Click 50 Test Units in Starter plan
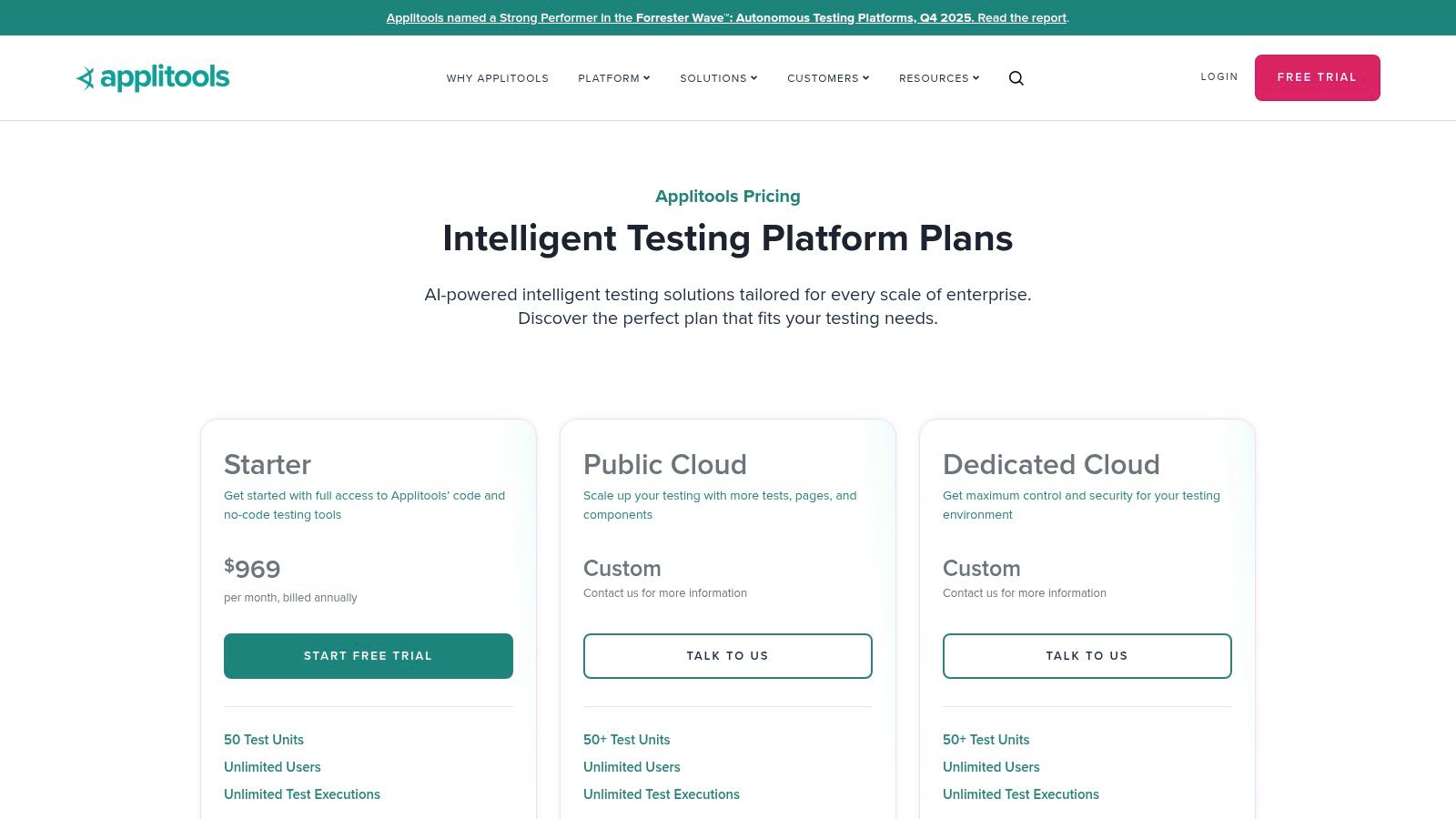 (264, 740)
